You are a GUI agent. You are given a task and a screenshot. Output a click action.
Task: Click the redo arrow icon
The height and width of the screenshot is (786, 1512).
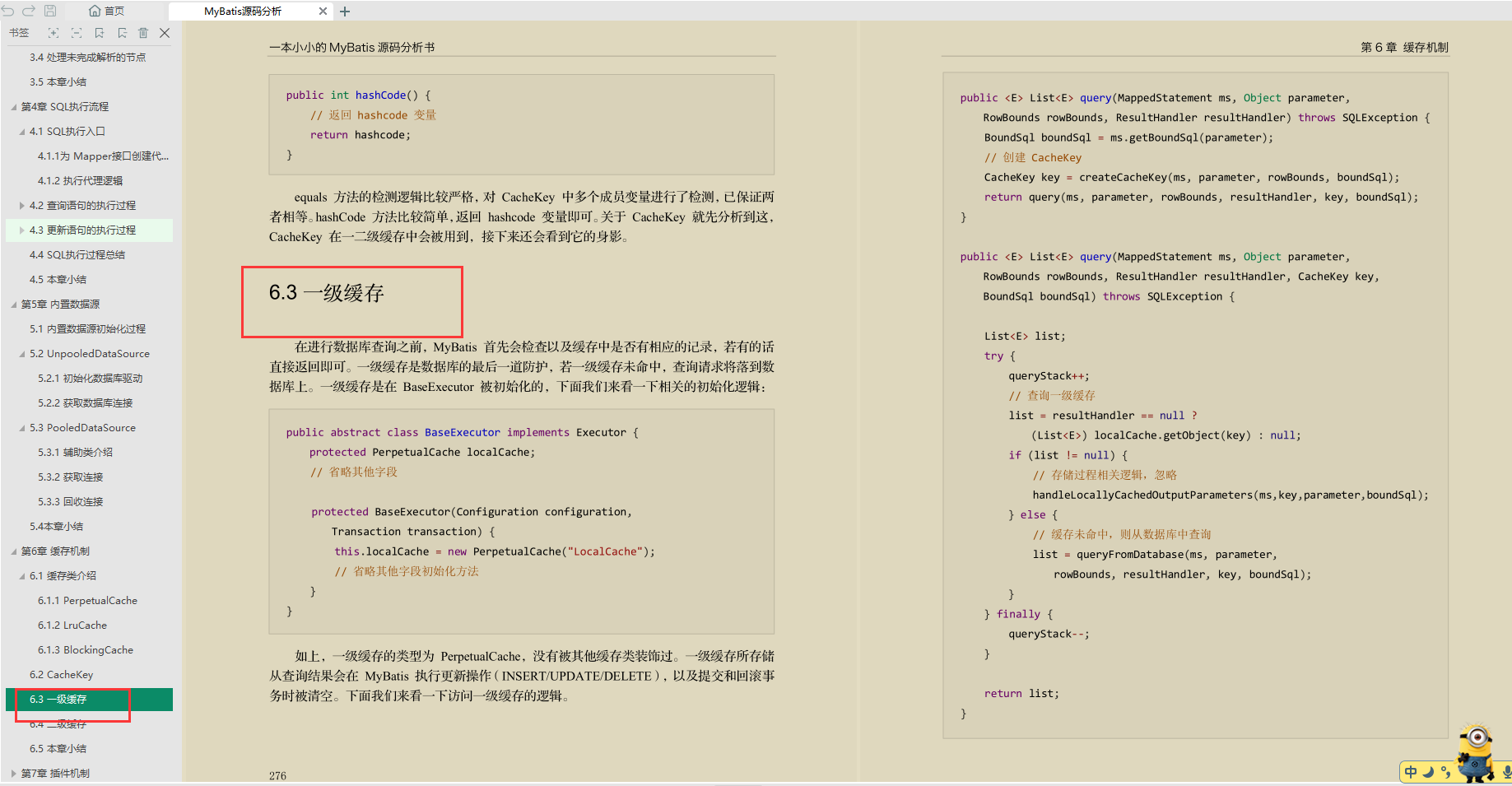tap(29, 11)
